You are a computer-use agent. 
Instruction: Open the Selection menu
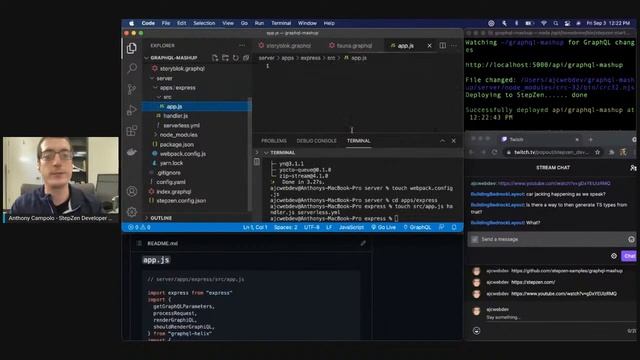click(204, 23)
